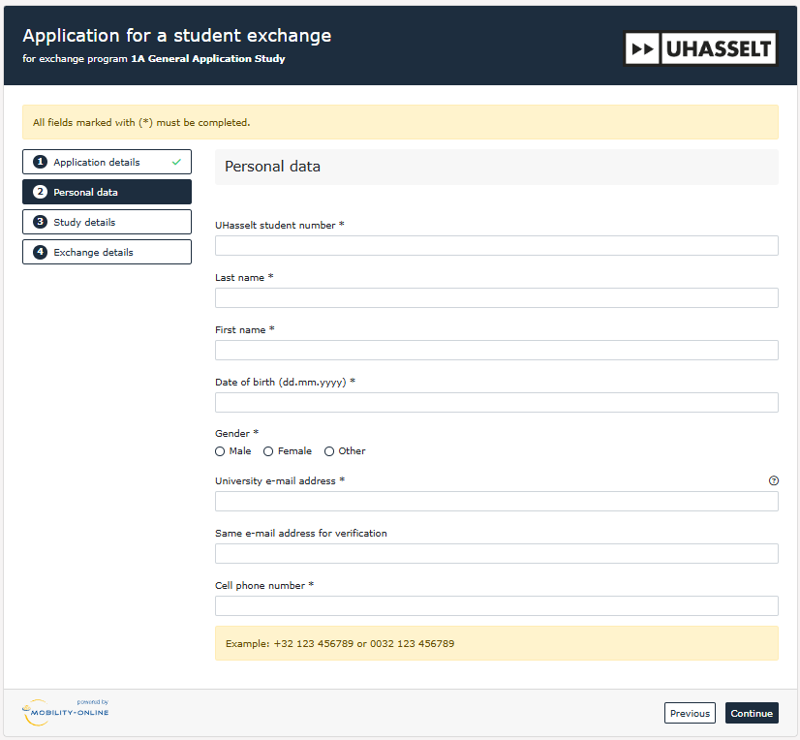
Task: Click the Date of birth field
Action: click(x=496, y=402)
